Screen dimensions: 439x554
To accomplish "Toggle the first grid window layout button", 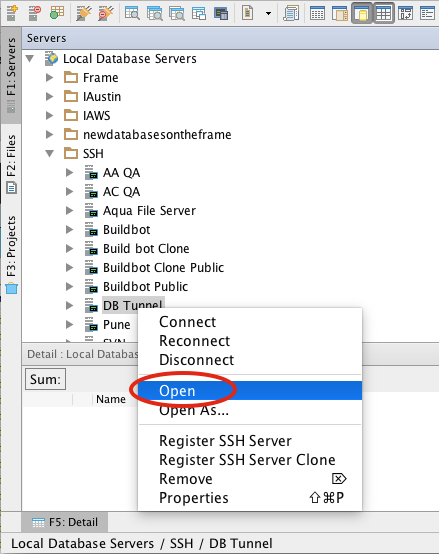I will tap(317, 13).
